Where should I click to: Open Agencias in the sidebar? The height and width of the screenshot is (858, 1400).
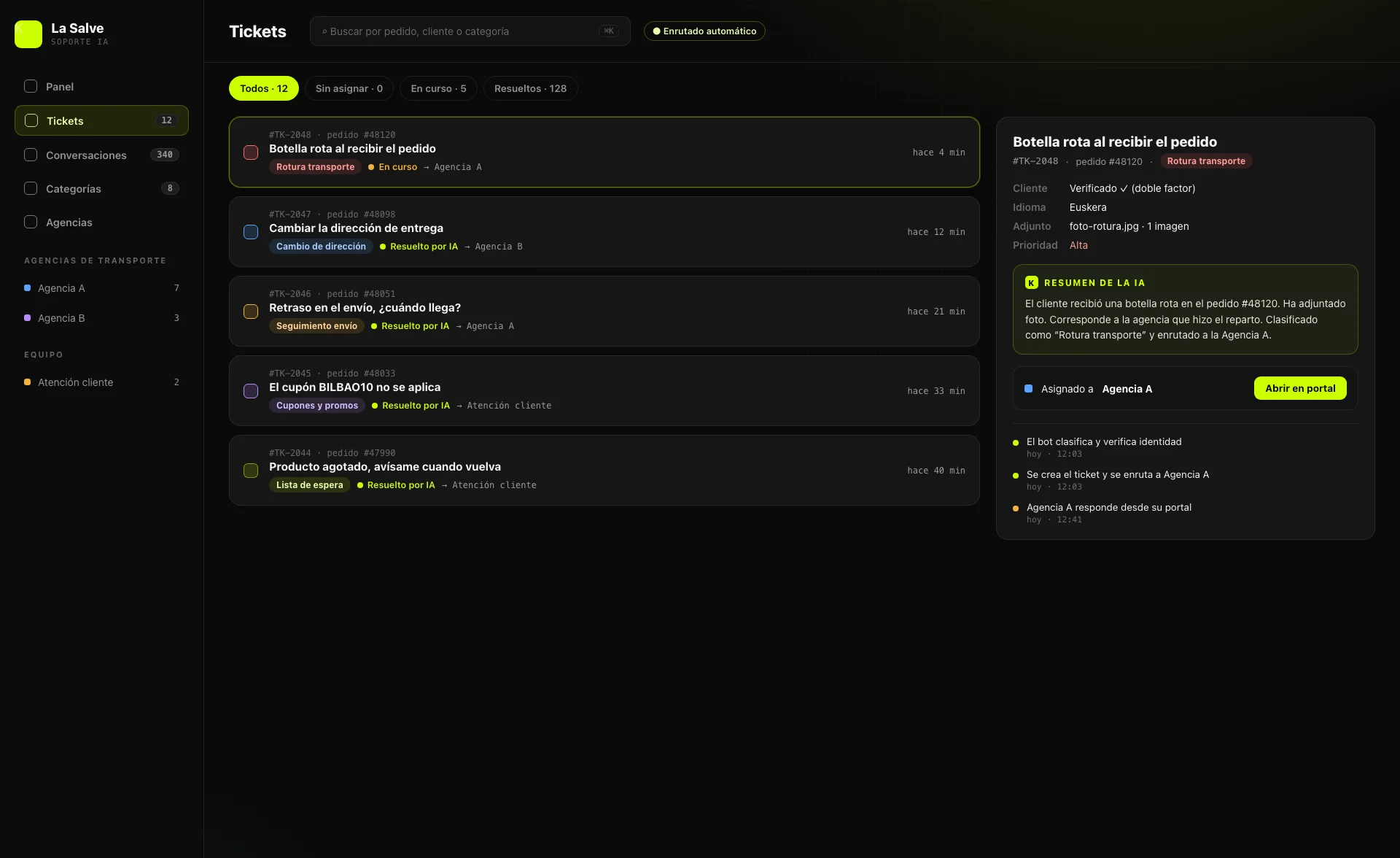pyautogui.click(x=101, y=222)
